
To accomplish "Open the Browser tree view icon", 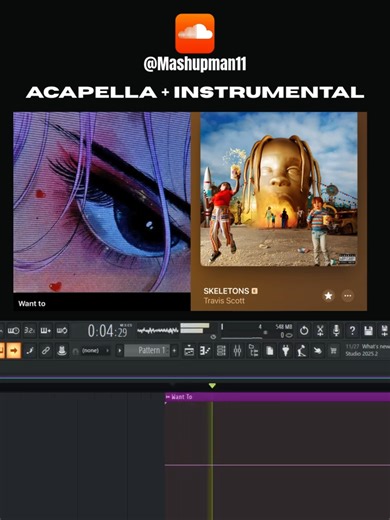I will click(x=254, y=351).
